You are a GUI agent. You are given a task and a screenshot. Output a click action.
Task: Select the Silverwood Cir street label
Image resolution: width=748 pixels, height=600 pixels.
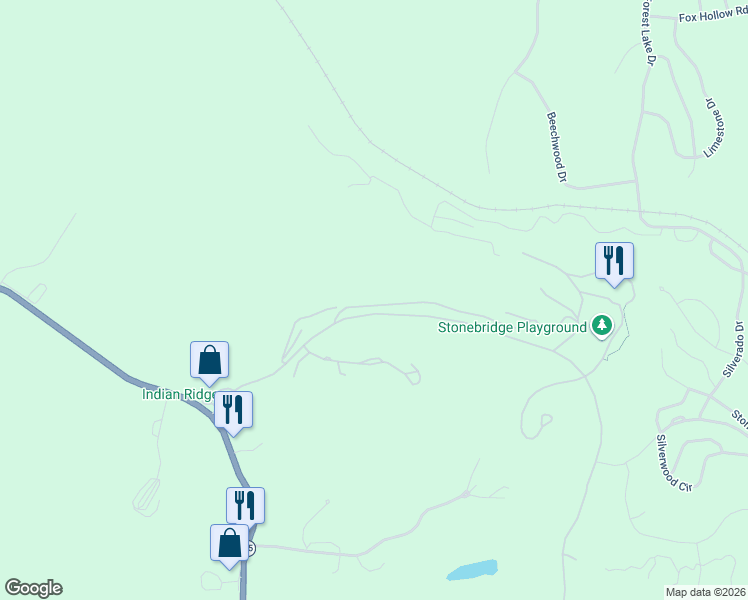point(674,463)
